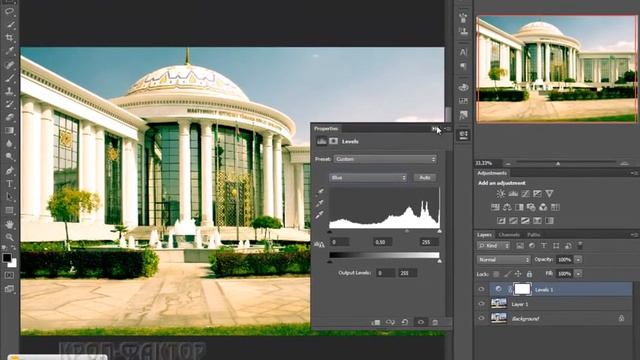Hide the Background layer
The image size is (640, 360).
coord(481,318)
